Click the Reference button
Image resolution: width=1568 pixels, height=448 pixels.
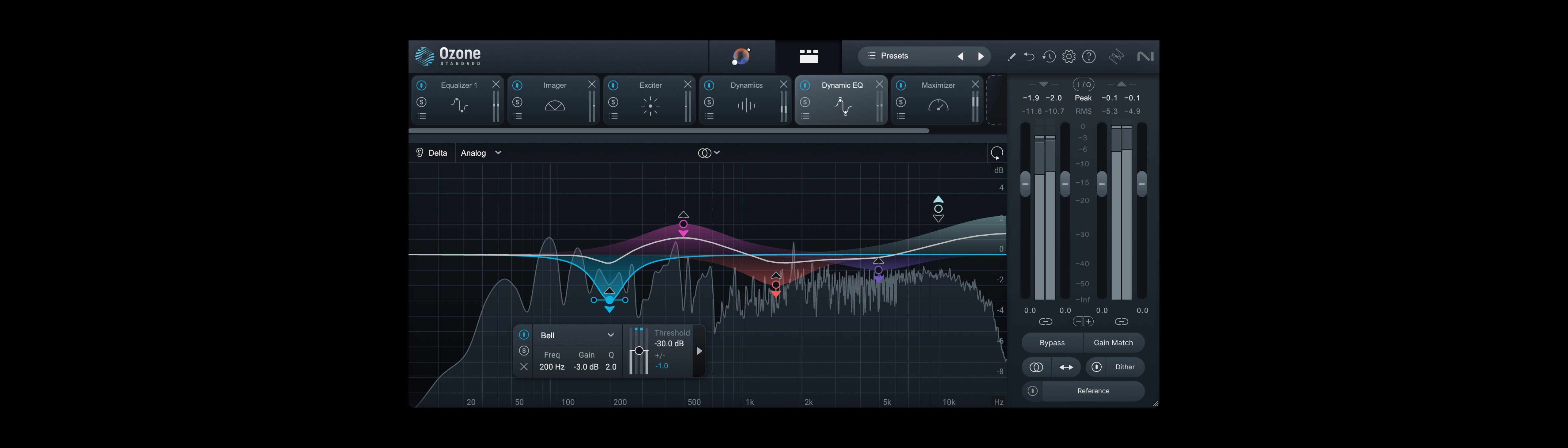[x=1093, y=391]
